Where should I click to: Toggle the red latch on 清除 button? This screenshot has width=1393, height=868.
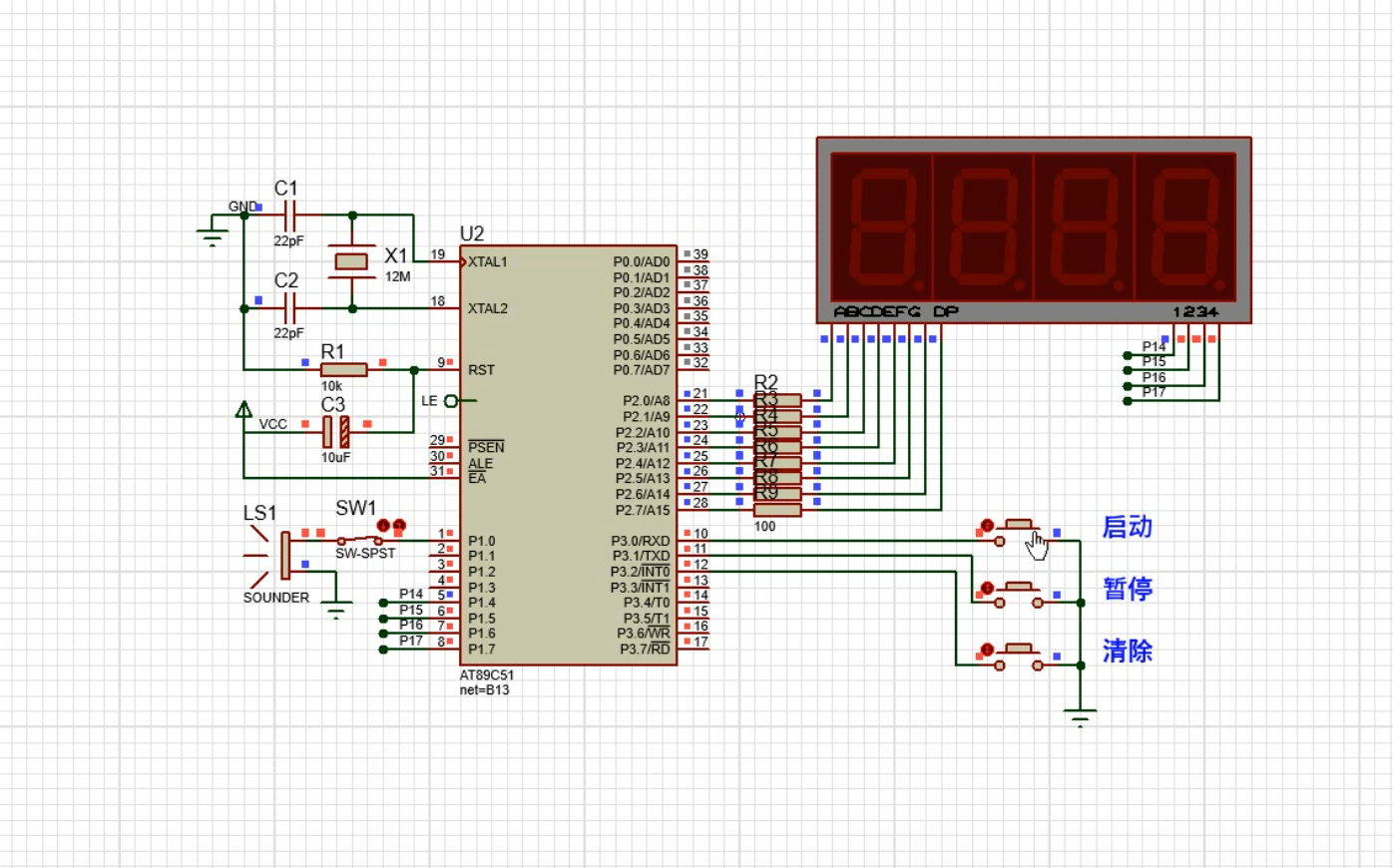987,650
